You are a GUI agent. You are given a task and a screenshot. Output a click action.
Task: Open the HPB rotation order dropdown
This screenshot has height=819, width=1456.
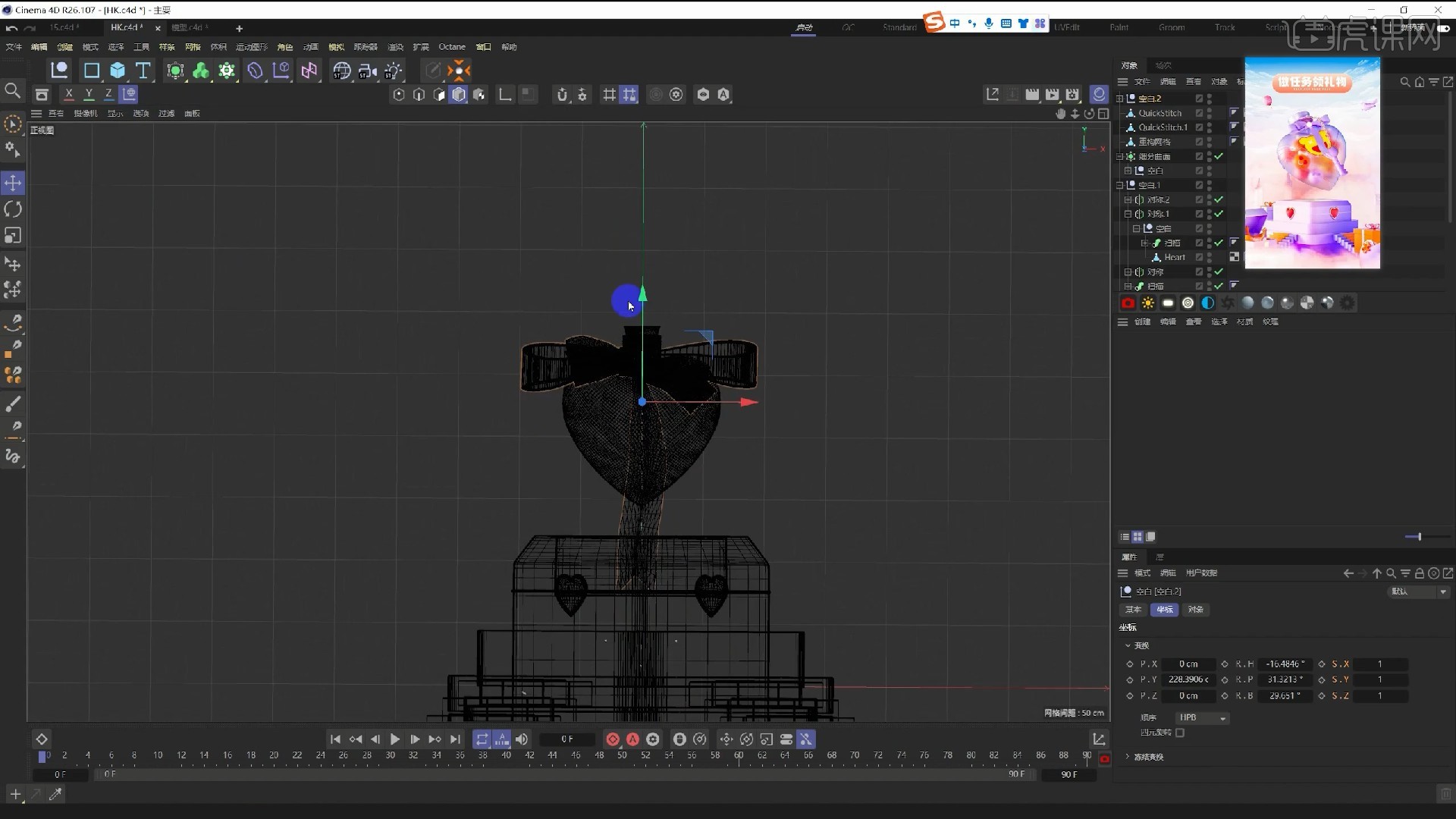pyautogui.click(x=1203, y=717)
